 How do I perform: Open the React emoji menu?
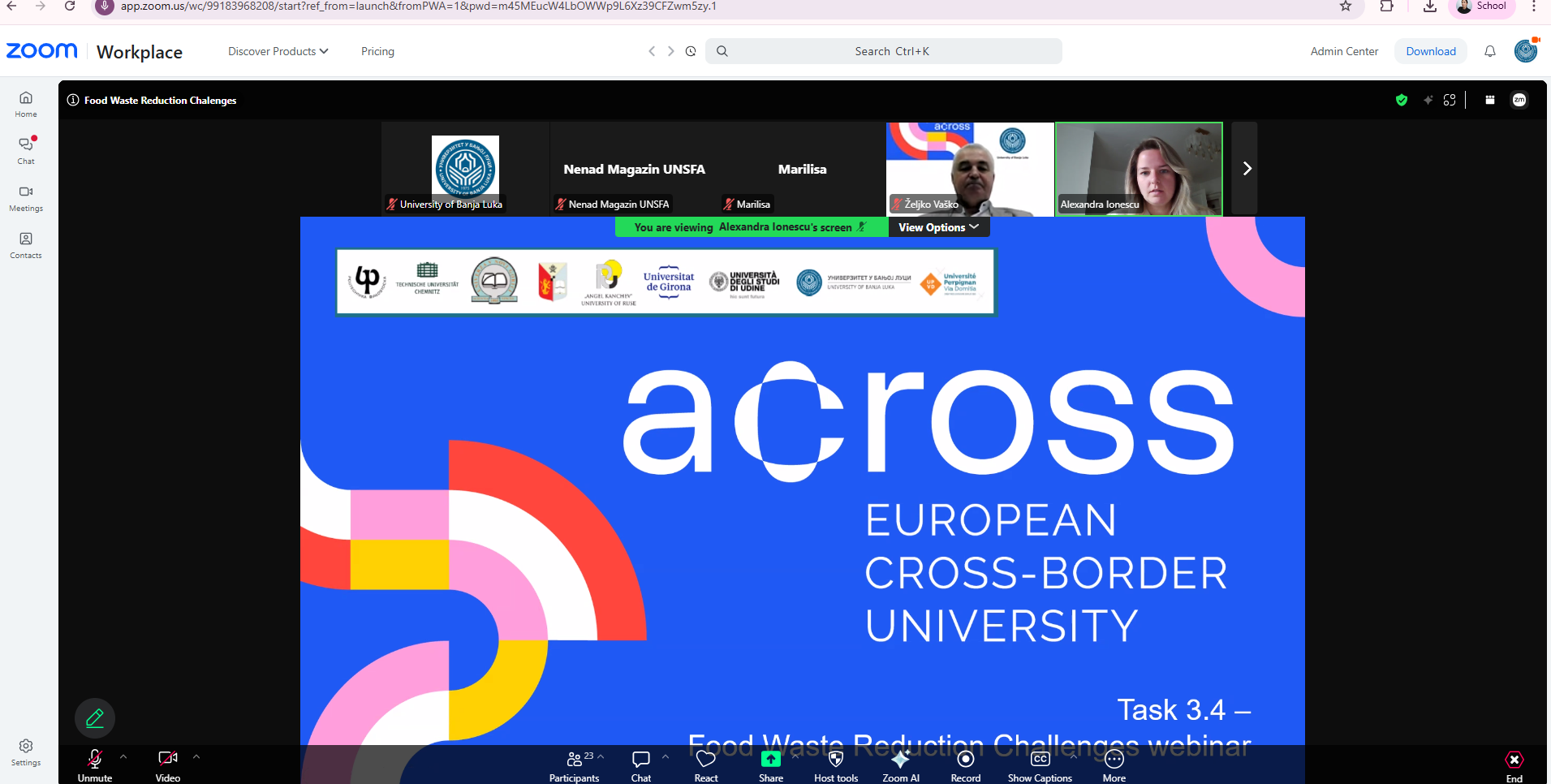(706, 765)
